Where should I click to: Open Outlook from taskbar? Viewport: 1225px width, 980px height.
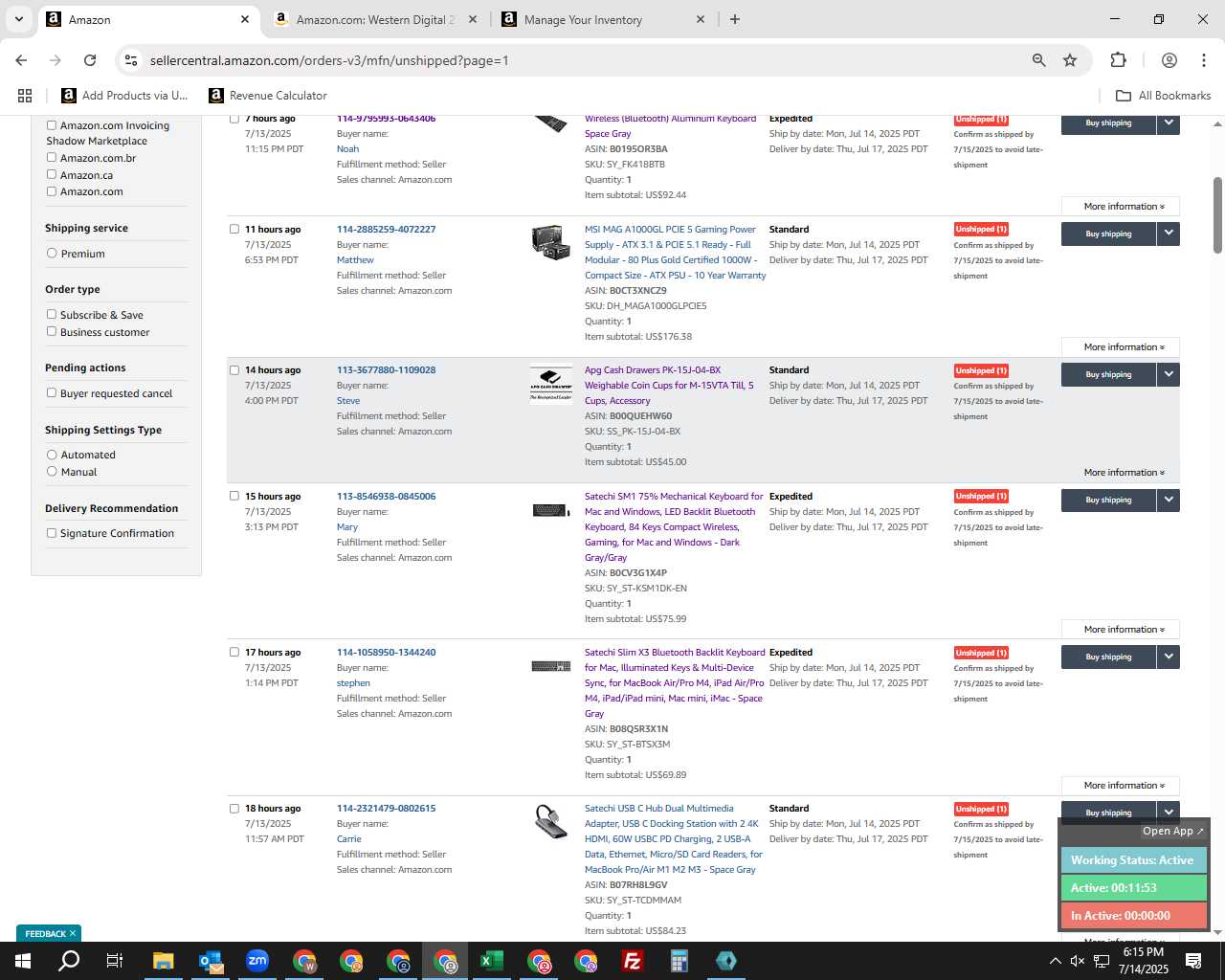point(211,961)
